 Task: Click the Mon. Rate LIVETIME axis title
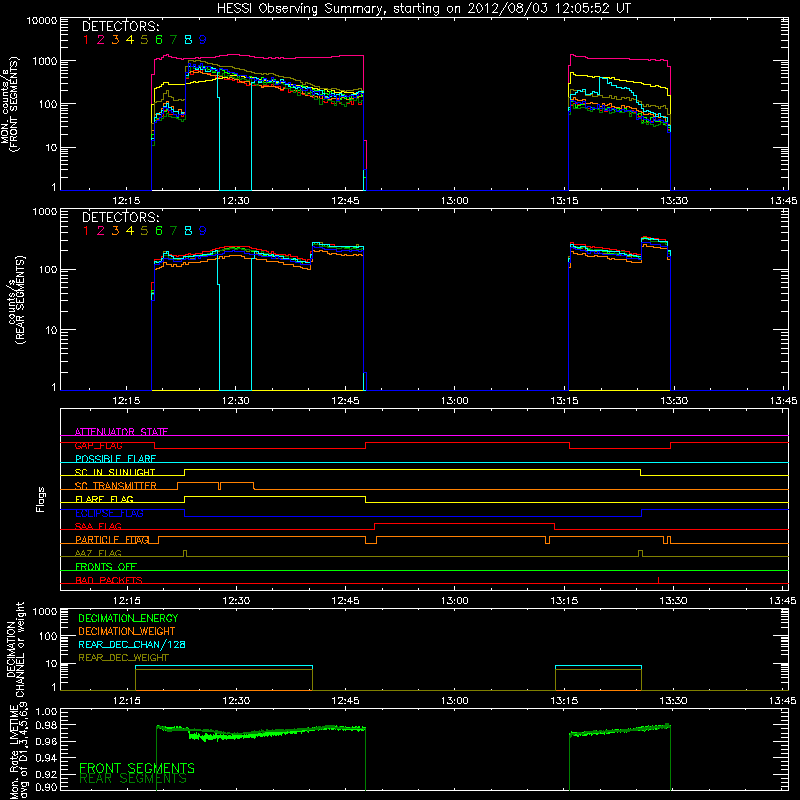pos(18,752)
